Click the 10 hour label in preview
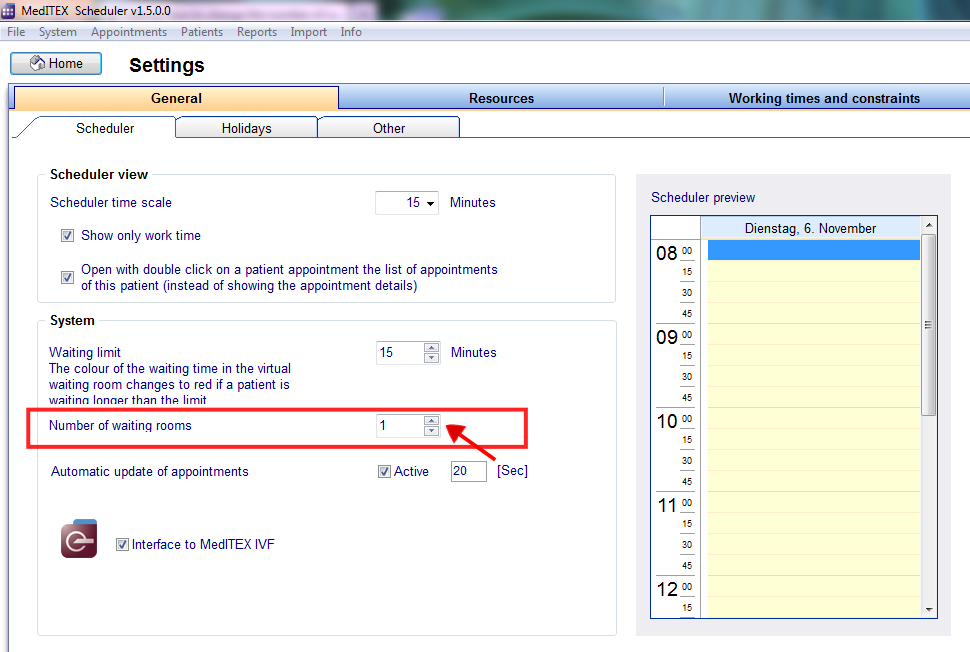The width and height of the screenshot is (970, 652). 667,421
